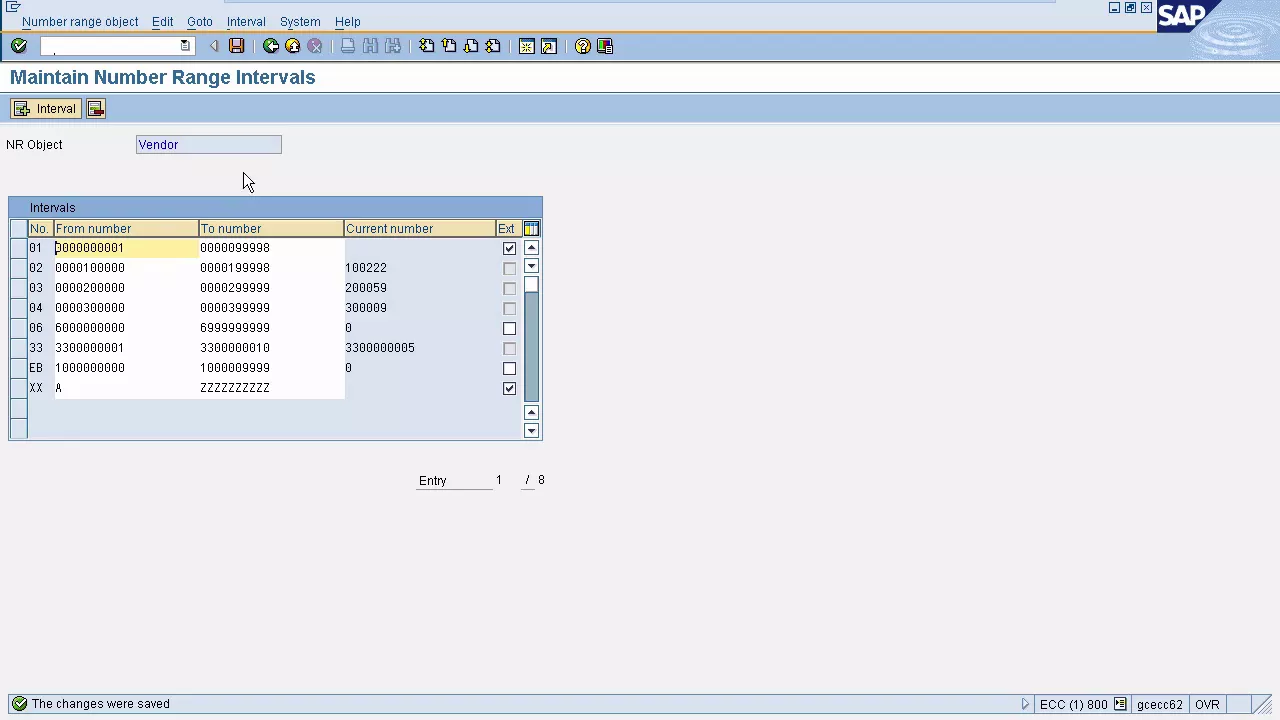1280x720 pixels.
Task: Click the To number column header
Action: [271, 229]
